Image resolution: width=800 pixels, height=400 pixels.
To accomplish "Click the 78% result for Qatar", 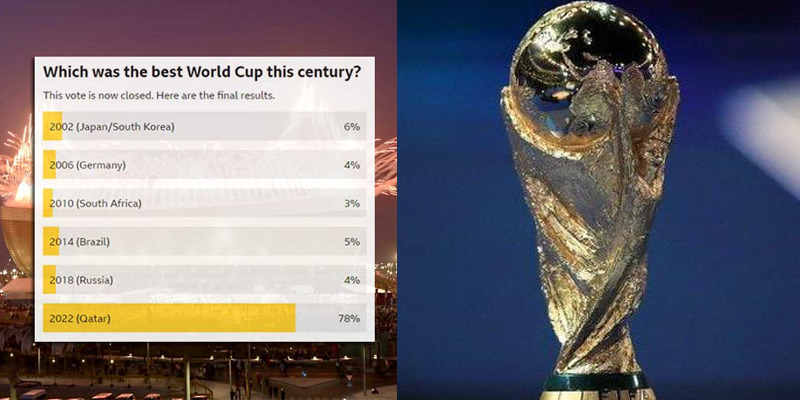I will (x=349, y=318).
